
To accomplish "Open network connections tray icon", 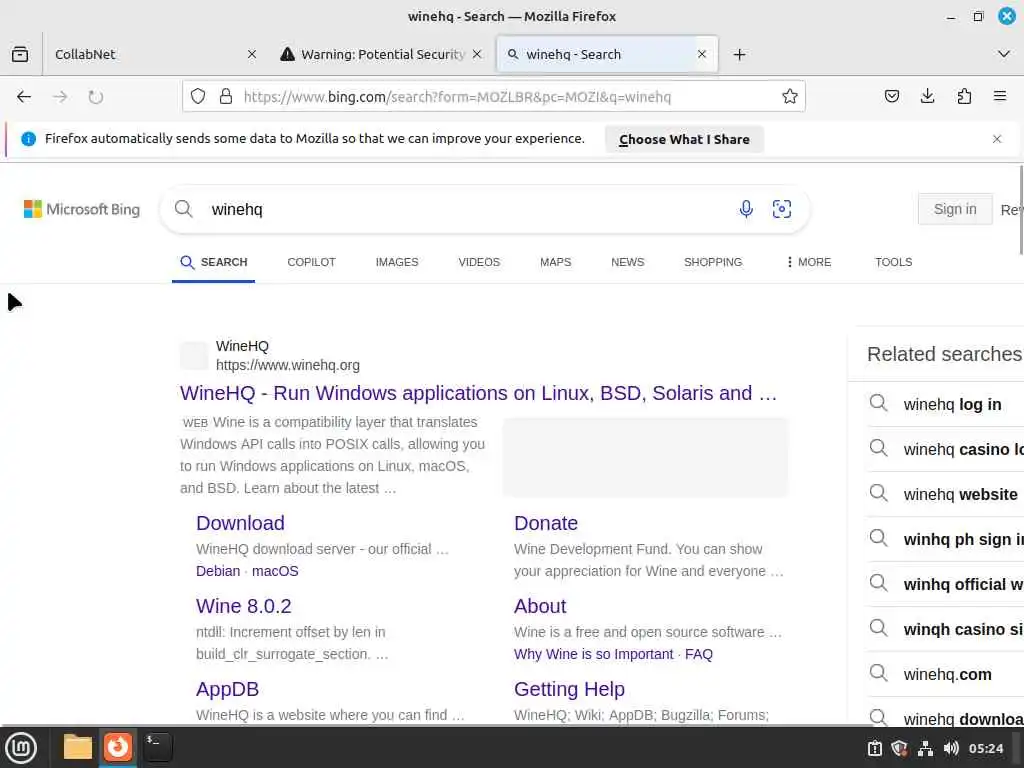I will tap(925, 748).
